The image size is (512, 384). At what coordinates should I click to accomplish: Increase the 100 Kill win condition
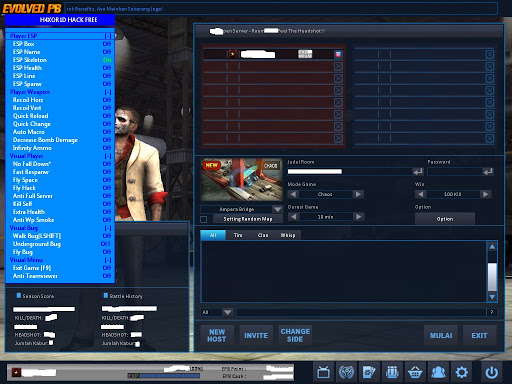click(x=485, y=194)
